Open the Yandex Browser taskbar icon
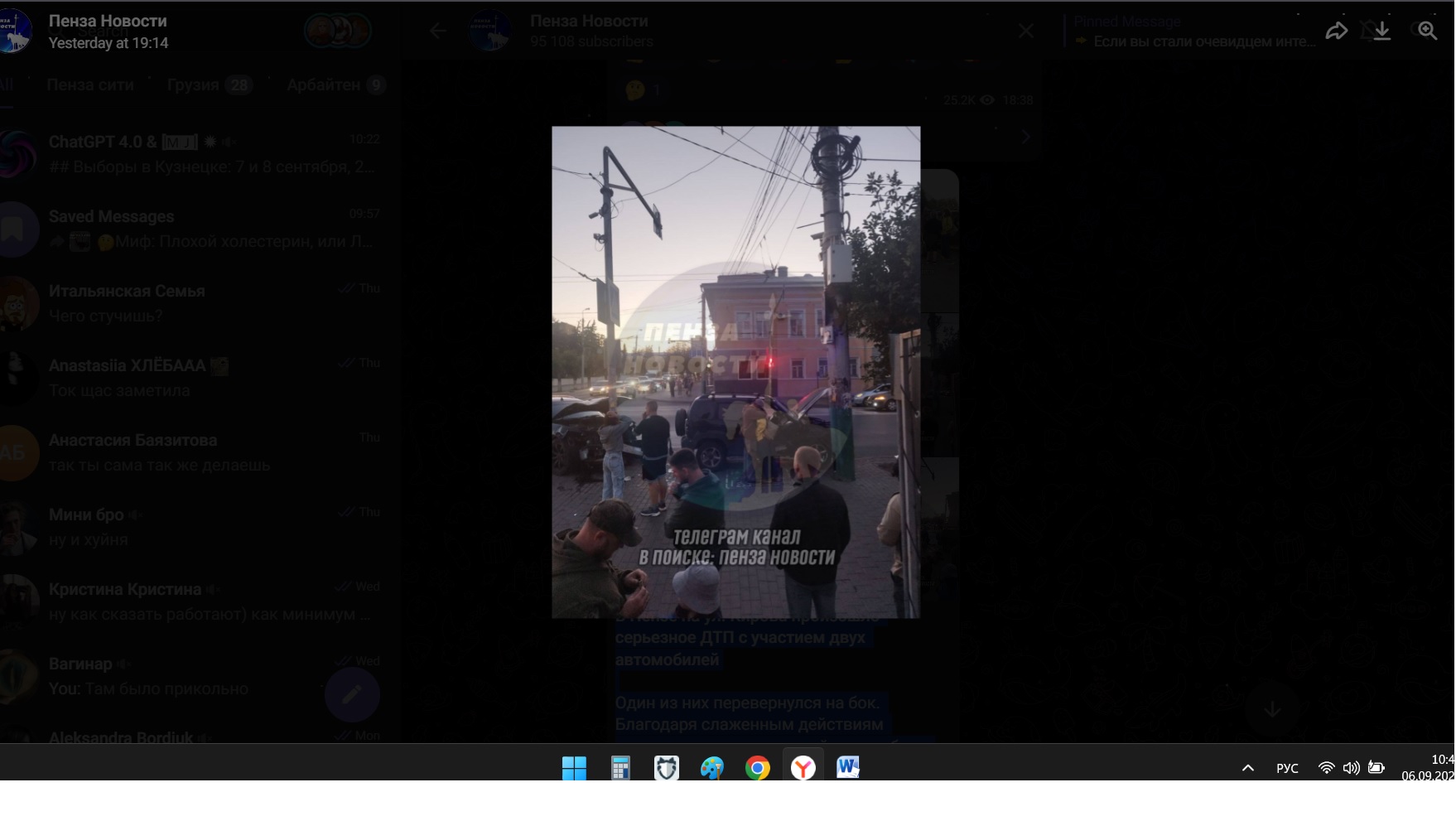Image resolution: width=1456 pixels, height=821 pixels. (x=803, y=768)
